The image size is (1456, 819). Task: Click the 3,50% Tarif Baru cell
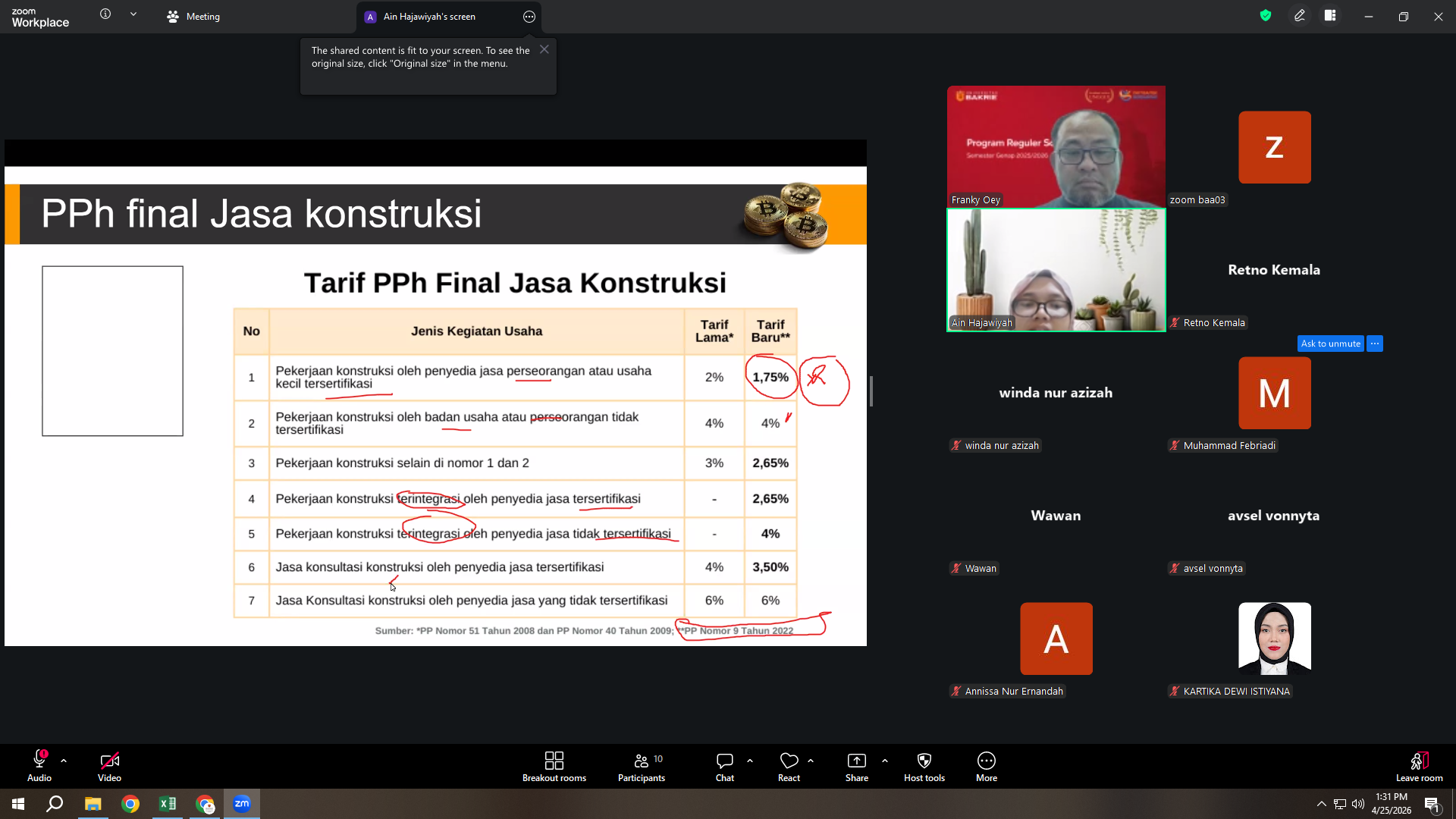coord(770,567)
